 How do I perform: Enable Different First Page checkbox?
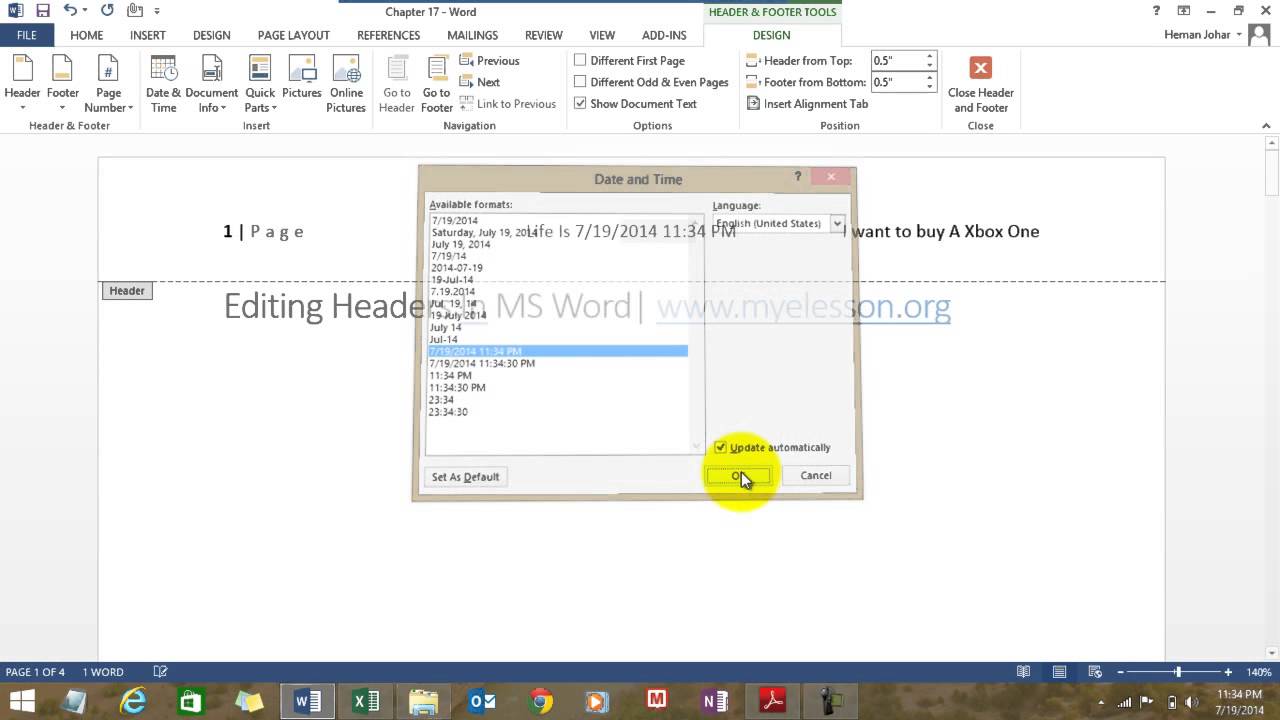tap(580, 60)
